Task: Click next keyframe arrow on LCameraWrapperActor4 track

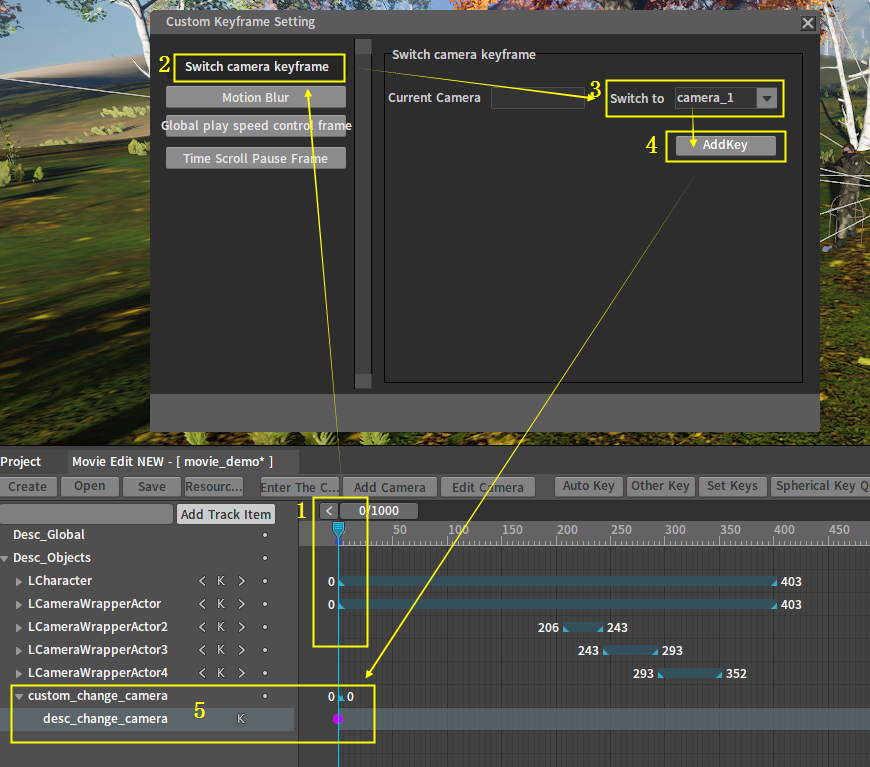Action: (x=241, y=673)
